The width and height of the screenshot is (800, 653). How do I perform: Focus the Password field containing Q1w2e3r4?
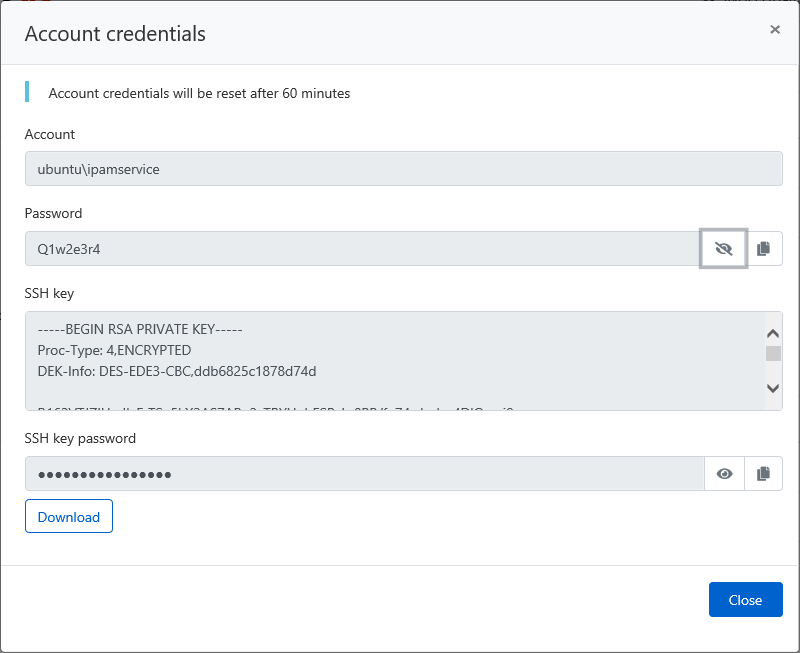[x=361, y=249]
